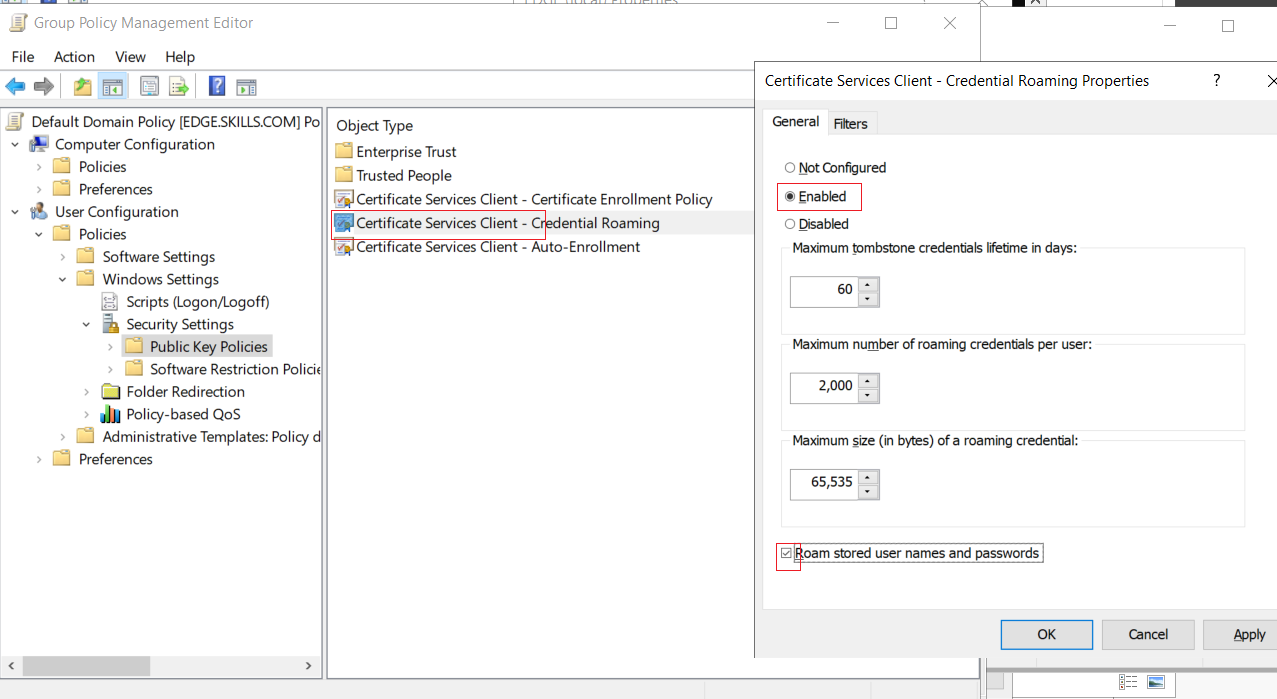Image resolution: width=1277 pixels, height=699 pixels.
Task: Click the Show/Hide console tree icon
Action: 112,87
